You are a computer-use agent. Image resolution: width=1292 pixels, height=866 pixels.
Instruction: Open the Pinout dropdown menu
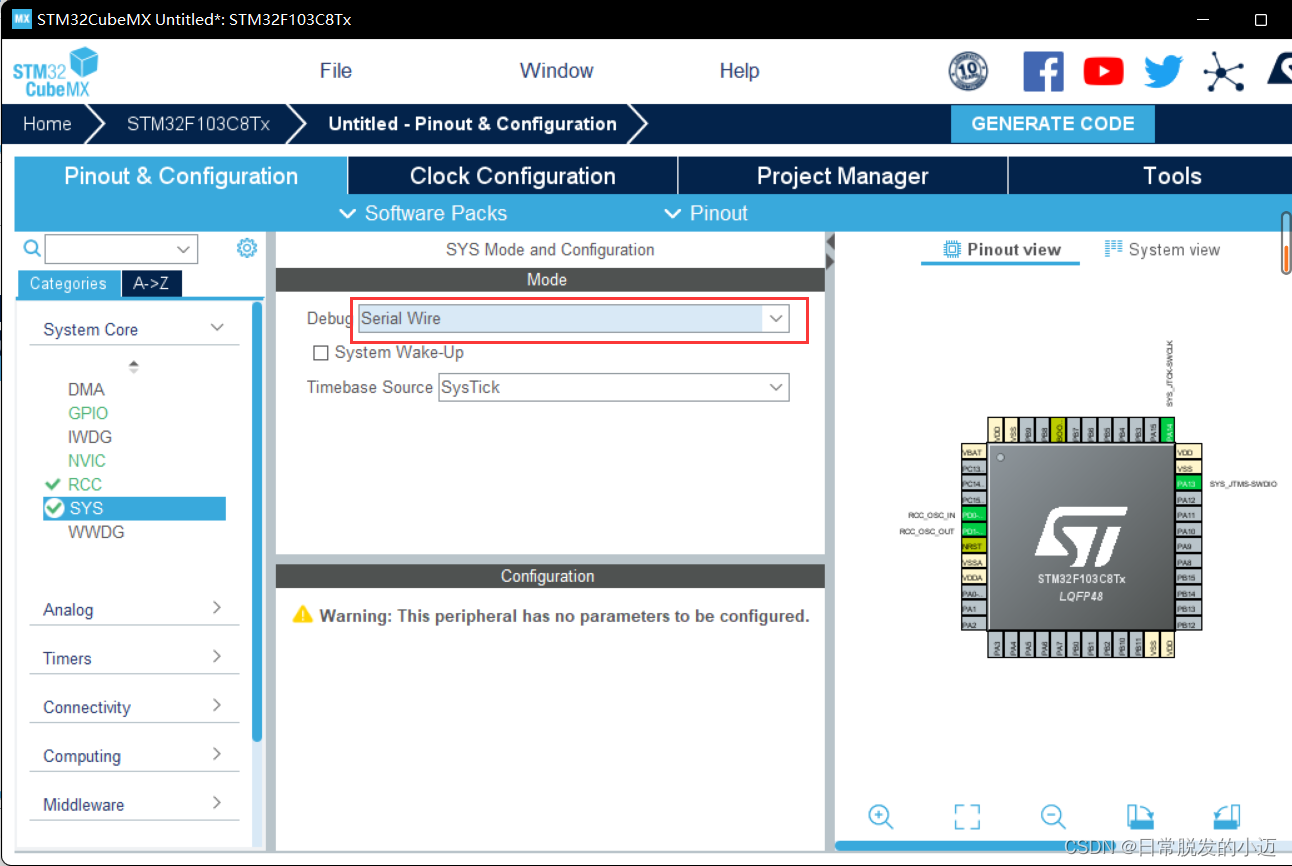(x=706, y=213)
